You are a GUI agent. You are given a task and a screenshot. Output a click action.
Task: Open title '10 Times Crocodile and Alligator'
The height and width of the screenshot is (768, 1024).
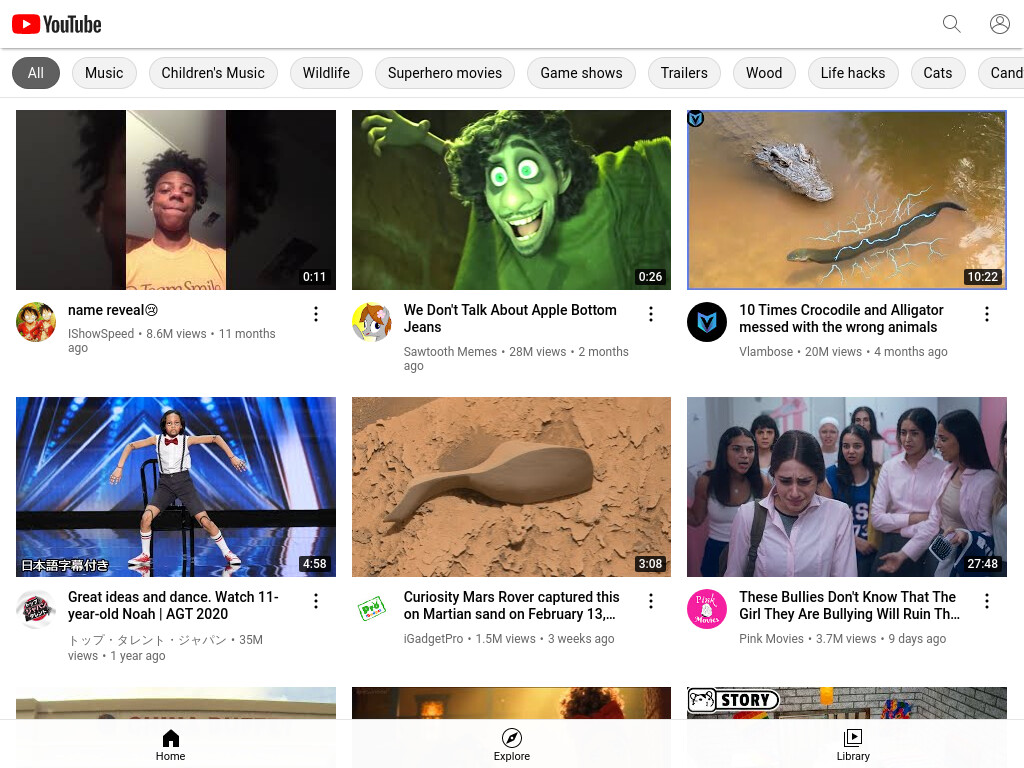coord(841,319)
